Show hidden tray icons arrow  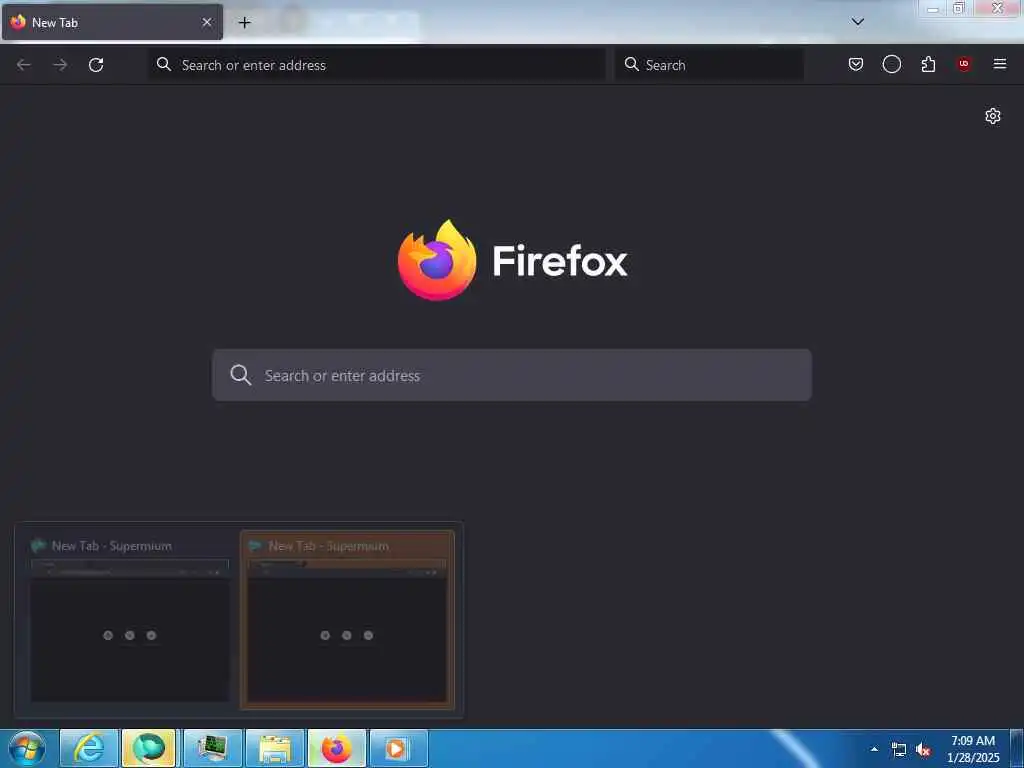874,749
